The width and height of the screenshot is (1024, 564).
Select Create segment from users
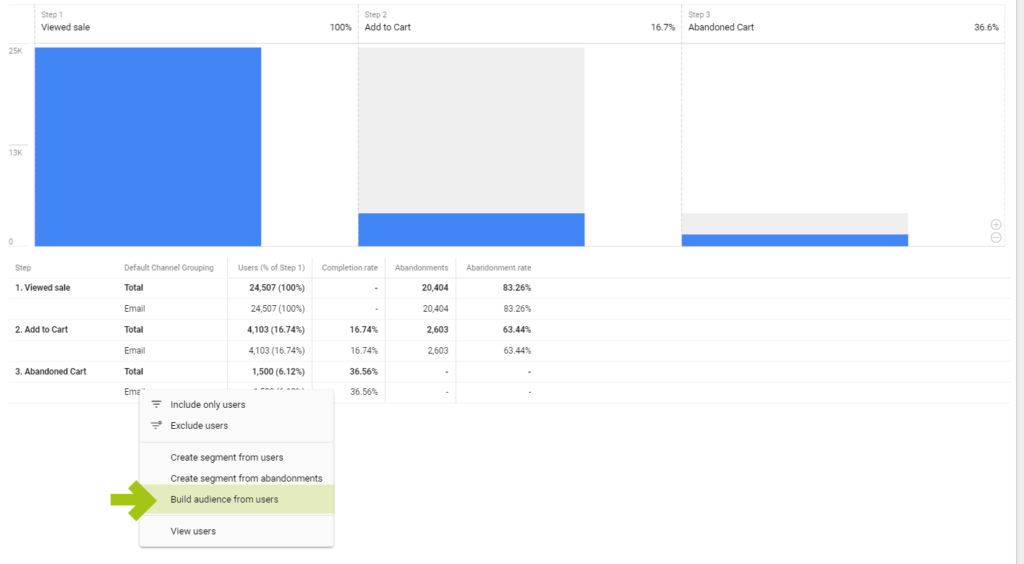(227, 458)
